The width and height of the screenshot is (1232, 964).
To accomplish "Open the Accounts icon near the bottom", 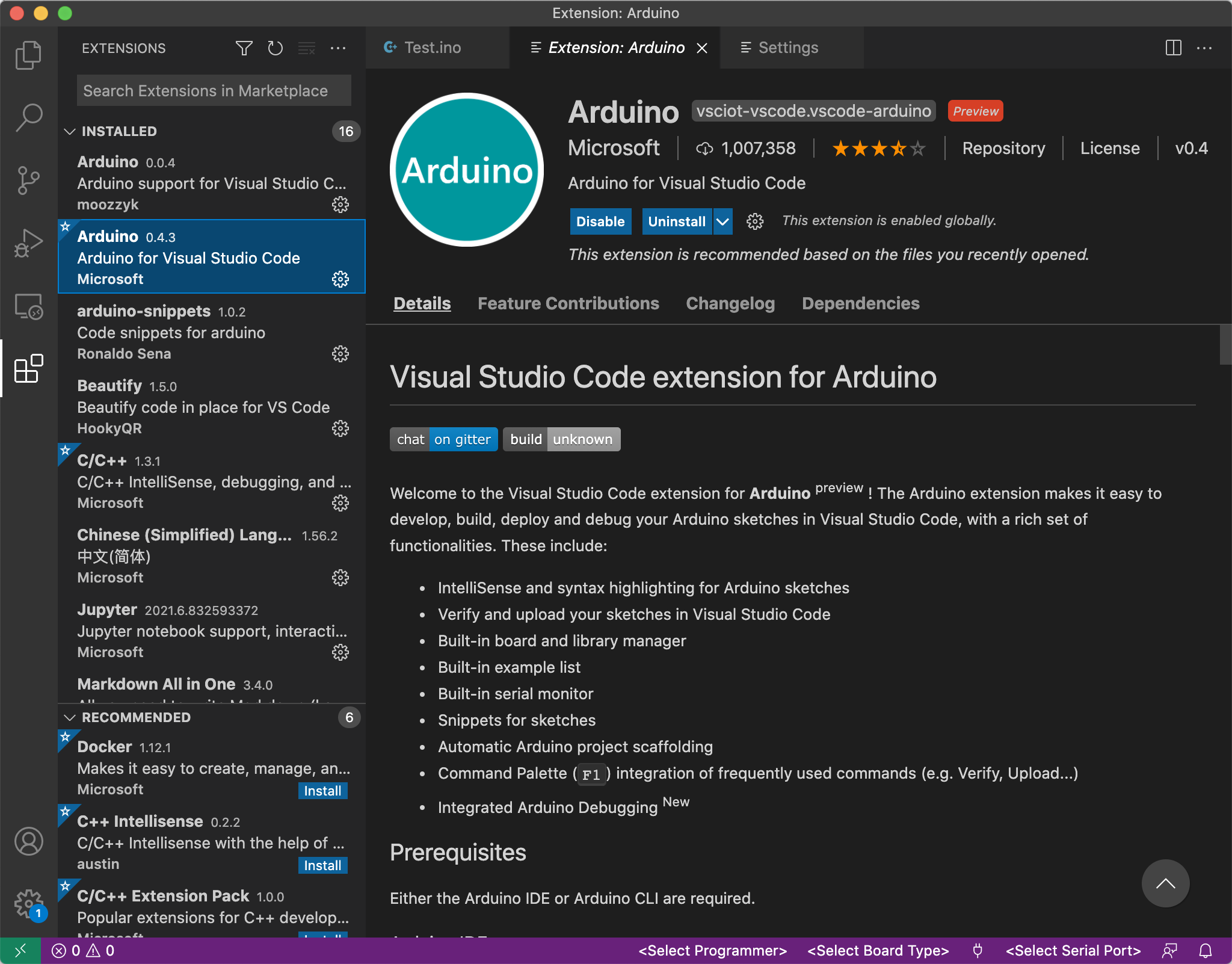I will coord(28,842).
